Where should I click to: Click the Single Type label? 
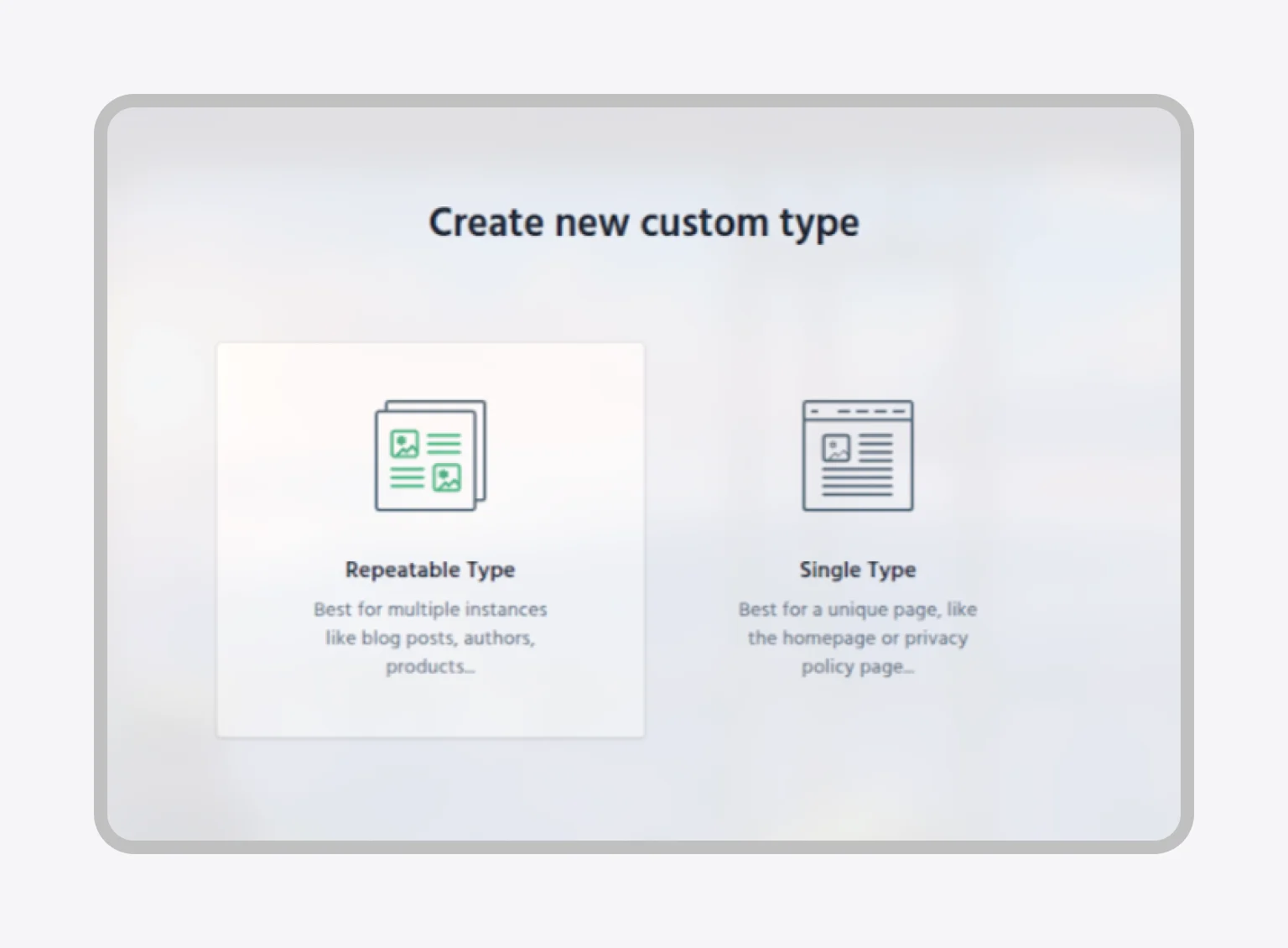pos(857,570)
